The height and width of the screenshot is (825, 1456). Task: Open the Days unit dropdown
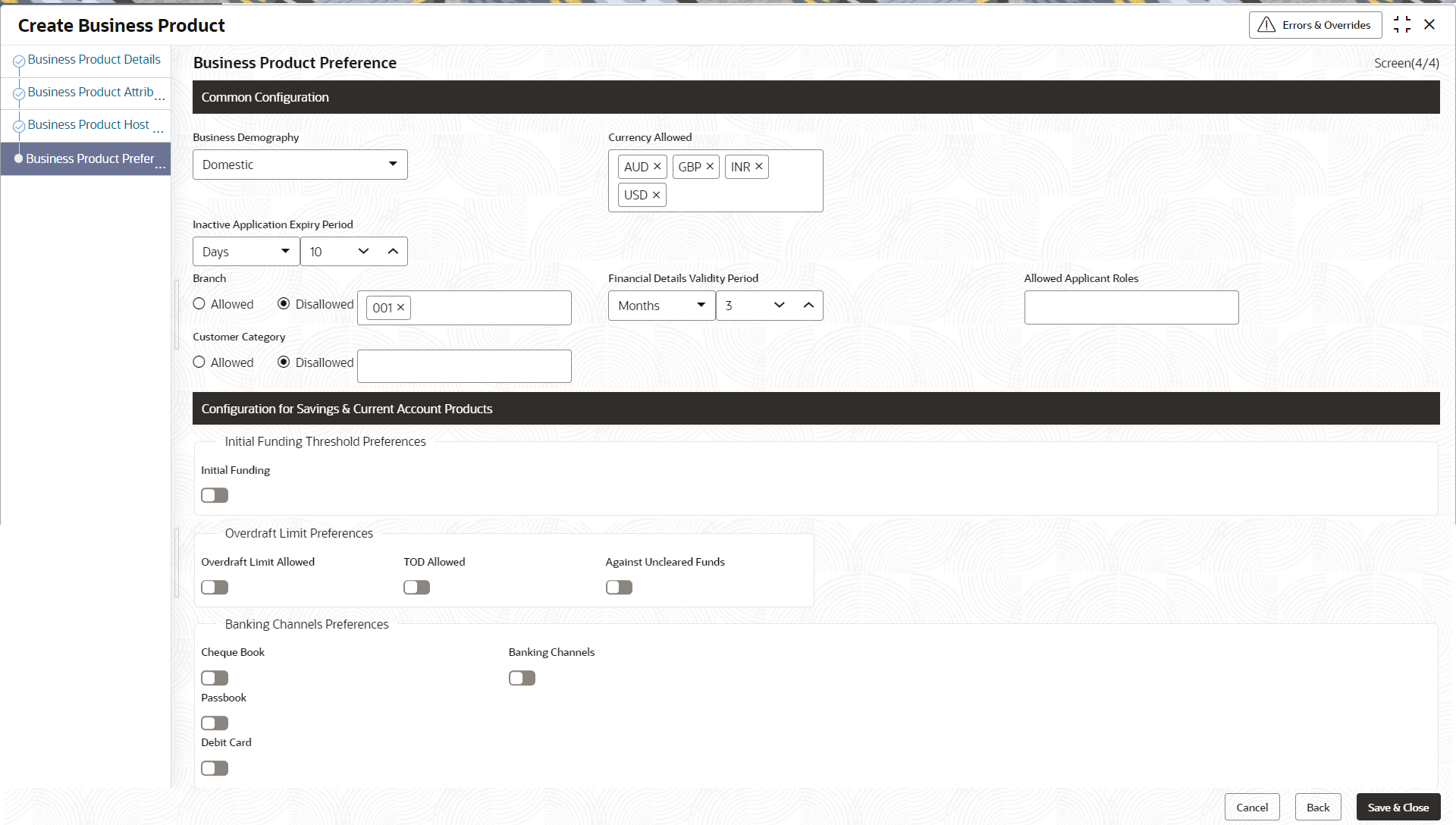(x=246, y=252)
